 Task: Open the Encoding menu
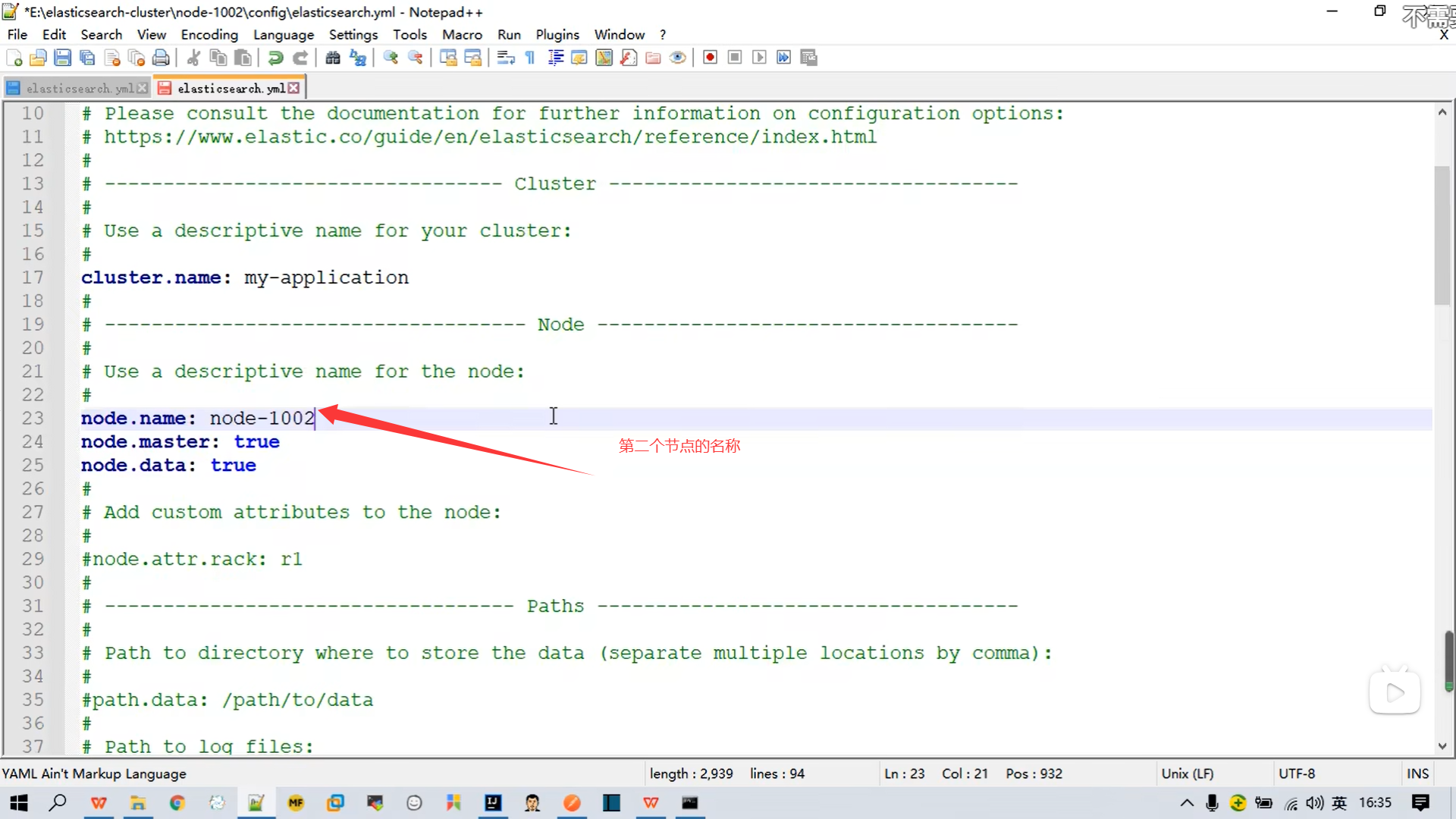coord(209,35)
